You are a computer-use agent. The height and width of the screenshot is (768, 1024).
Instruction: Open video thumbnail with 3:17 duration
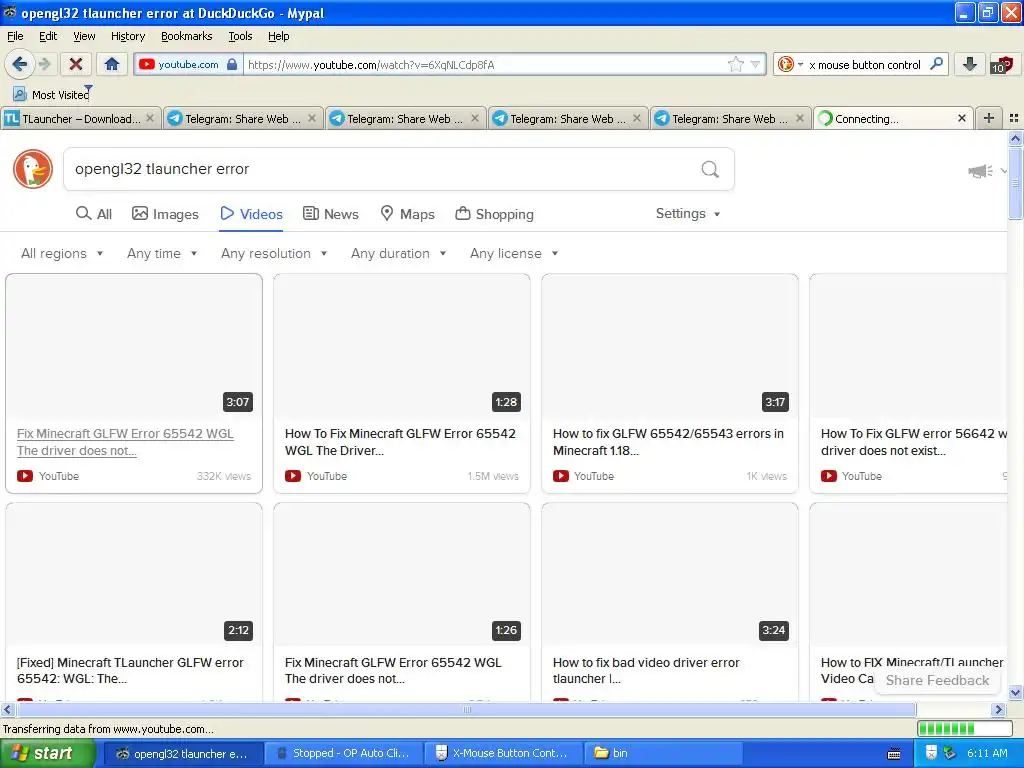(x=669, y=346)
